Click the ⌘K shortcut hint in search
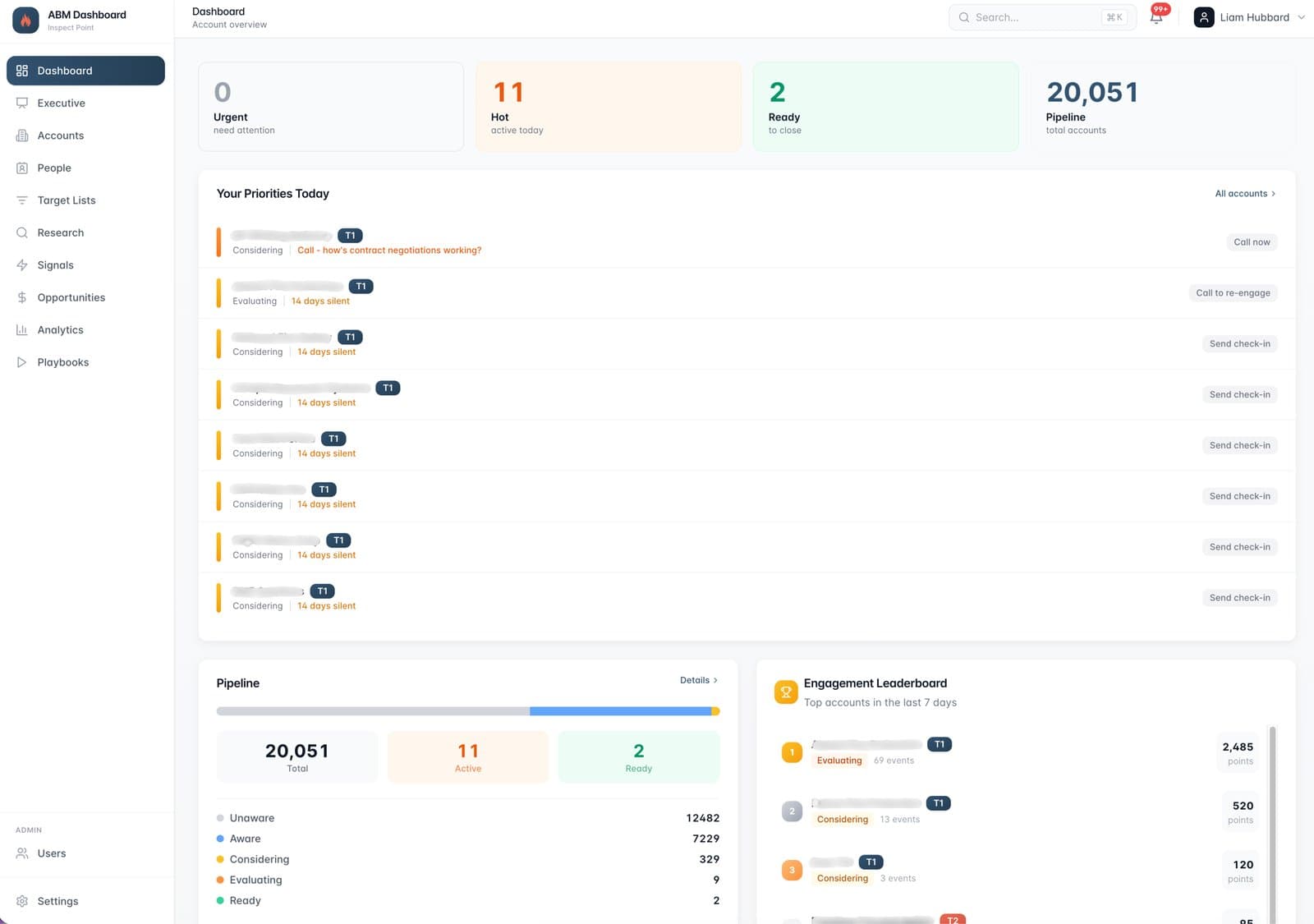This screenshot has width=1314, height=924. coord(1114,17)
